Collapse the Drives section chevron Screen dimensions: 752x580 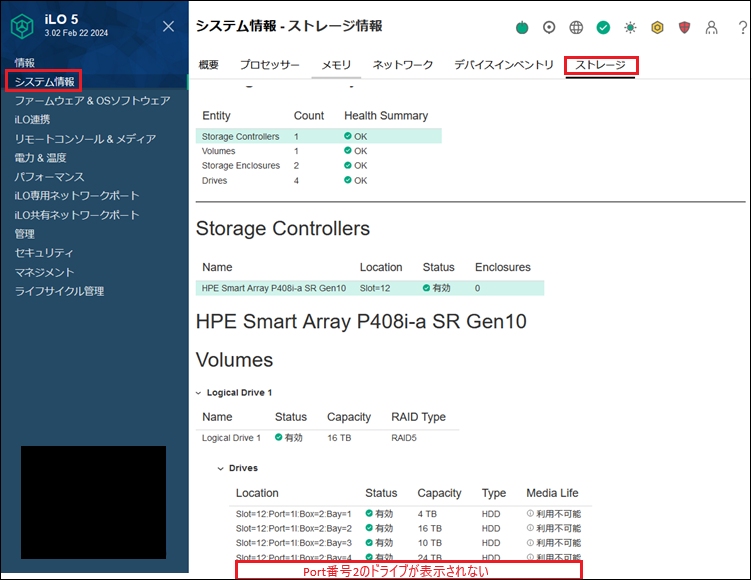click(221, 469)
